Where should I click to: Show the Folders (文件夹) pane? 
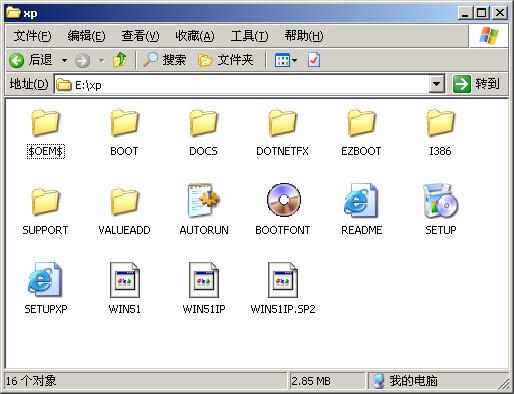coord(226,60)
